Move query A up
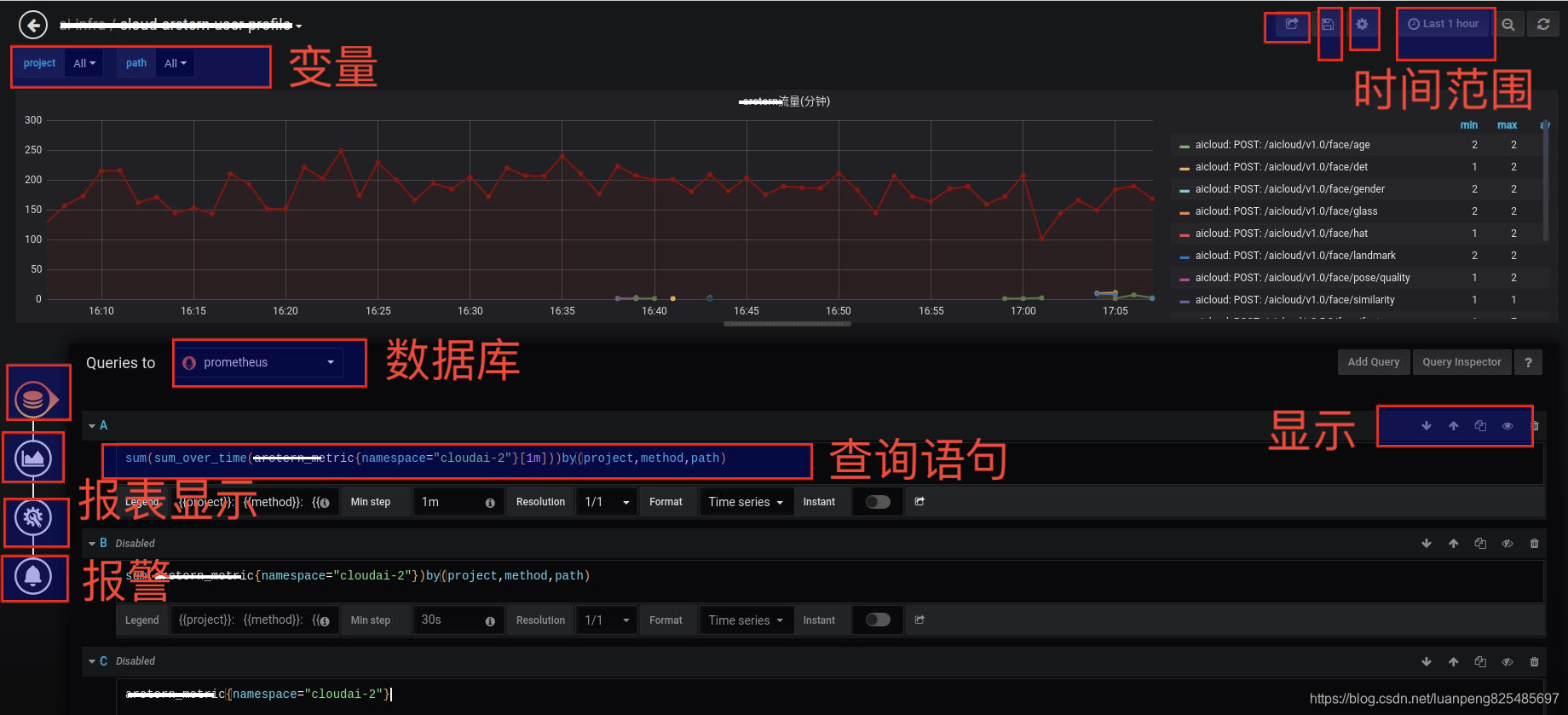The height and width of the screenshot is (715, 1568). coord(1454,426)
